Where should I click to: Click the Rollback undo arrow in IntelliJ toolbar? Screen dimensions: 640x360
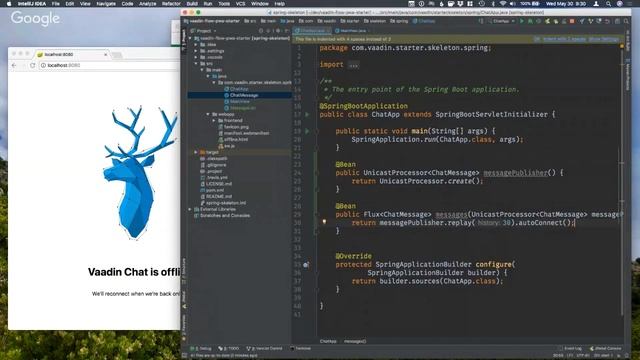pyautogui.click(x=608, y=21)
